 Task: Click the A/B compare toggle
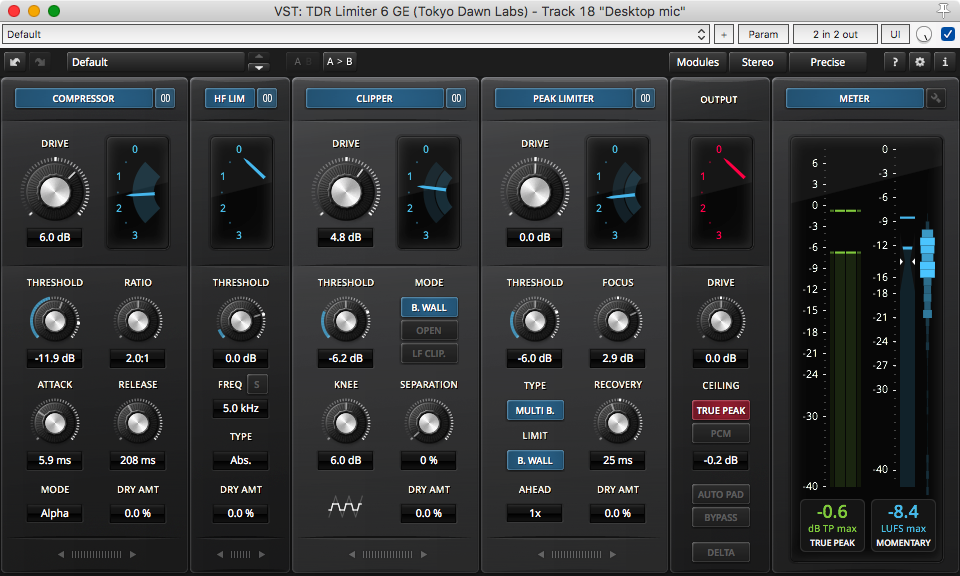point(302,61)
